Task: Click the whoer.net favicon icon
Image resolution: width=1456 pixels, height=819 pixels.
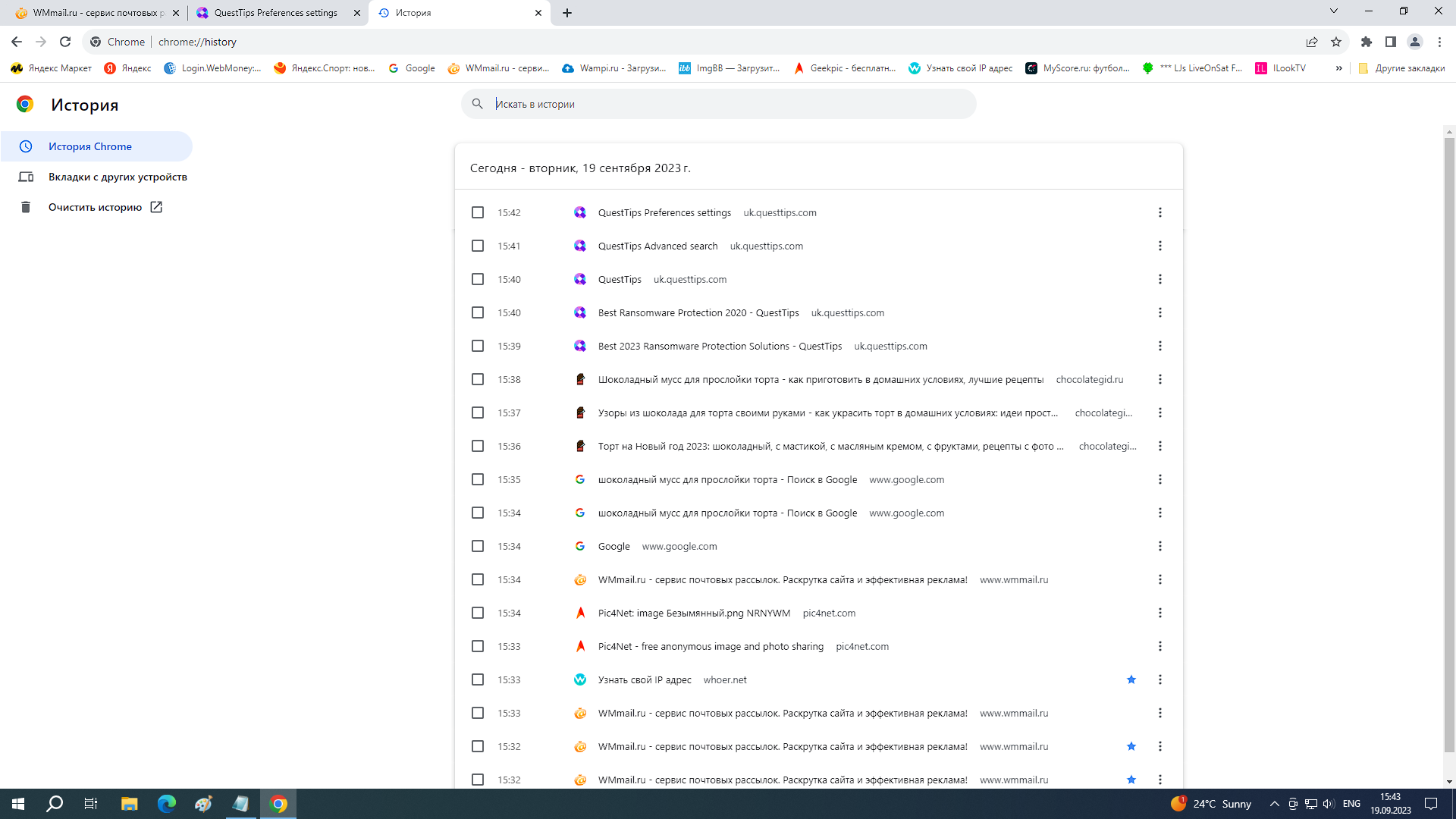Action: (x=580, y=679)
